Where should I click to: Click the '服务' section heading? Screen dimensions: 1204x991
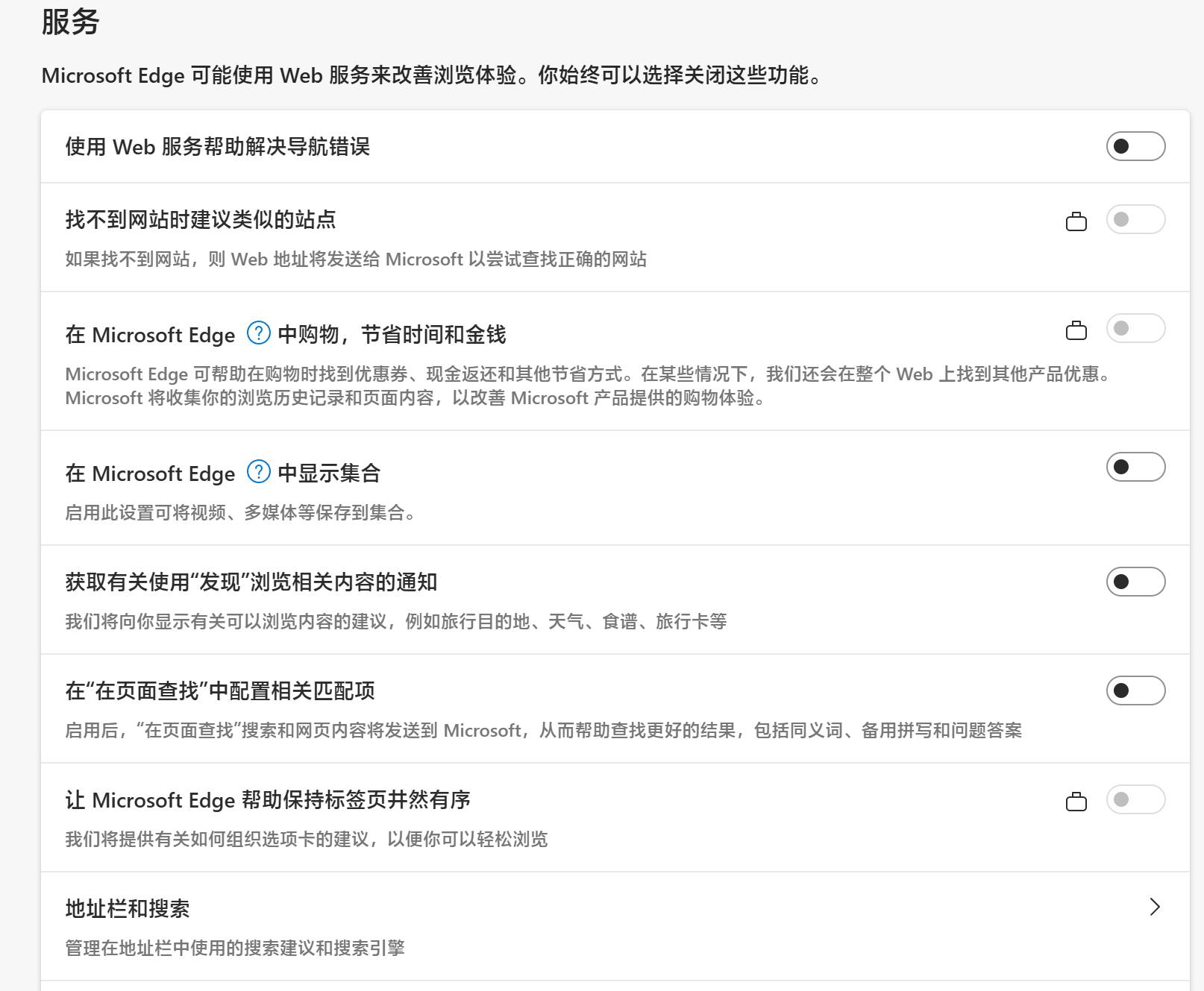click(70, 22)
